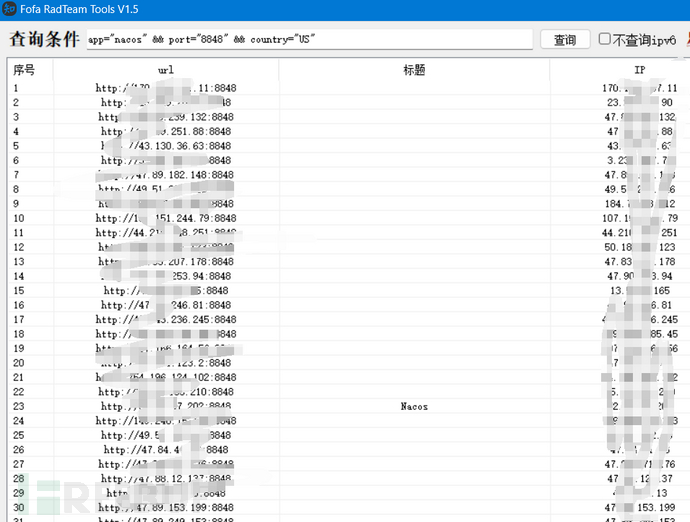The width and height of the screenshot is (690, 522).
Task: Select row 3 URL ending 239.132:8848
Action: pyautogui.click(x=166, y=117)
